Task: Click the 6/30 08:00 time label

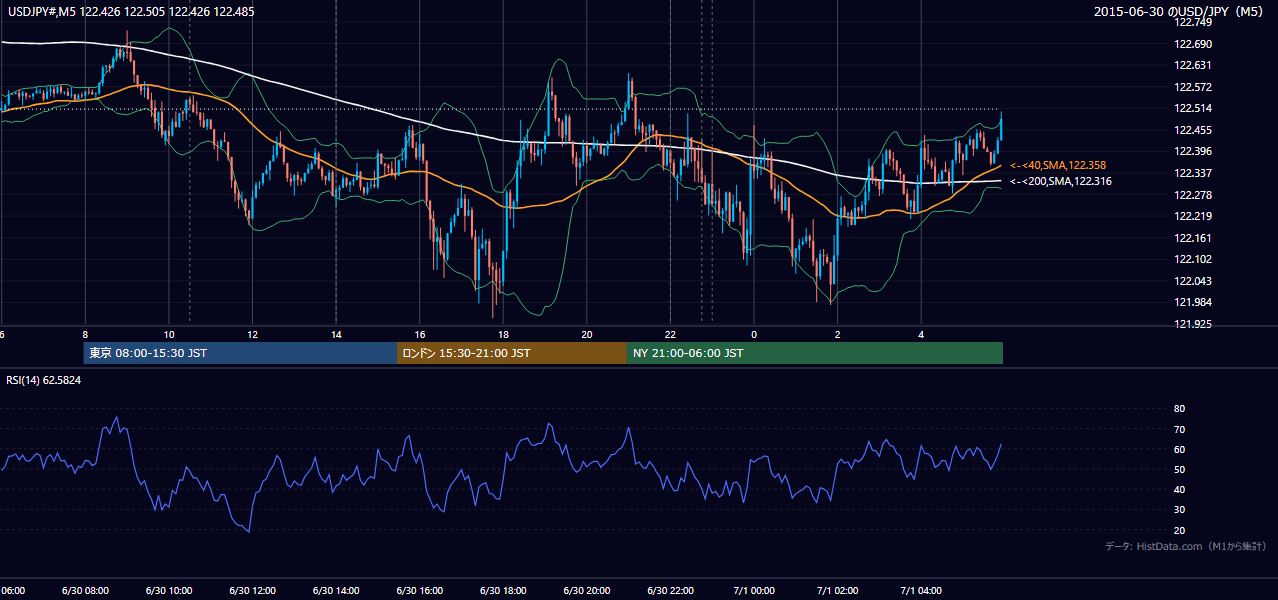Action: coord(85,591)
